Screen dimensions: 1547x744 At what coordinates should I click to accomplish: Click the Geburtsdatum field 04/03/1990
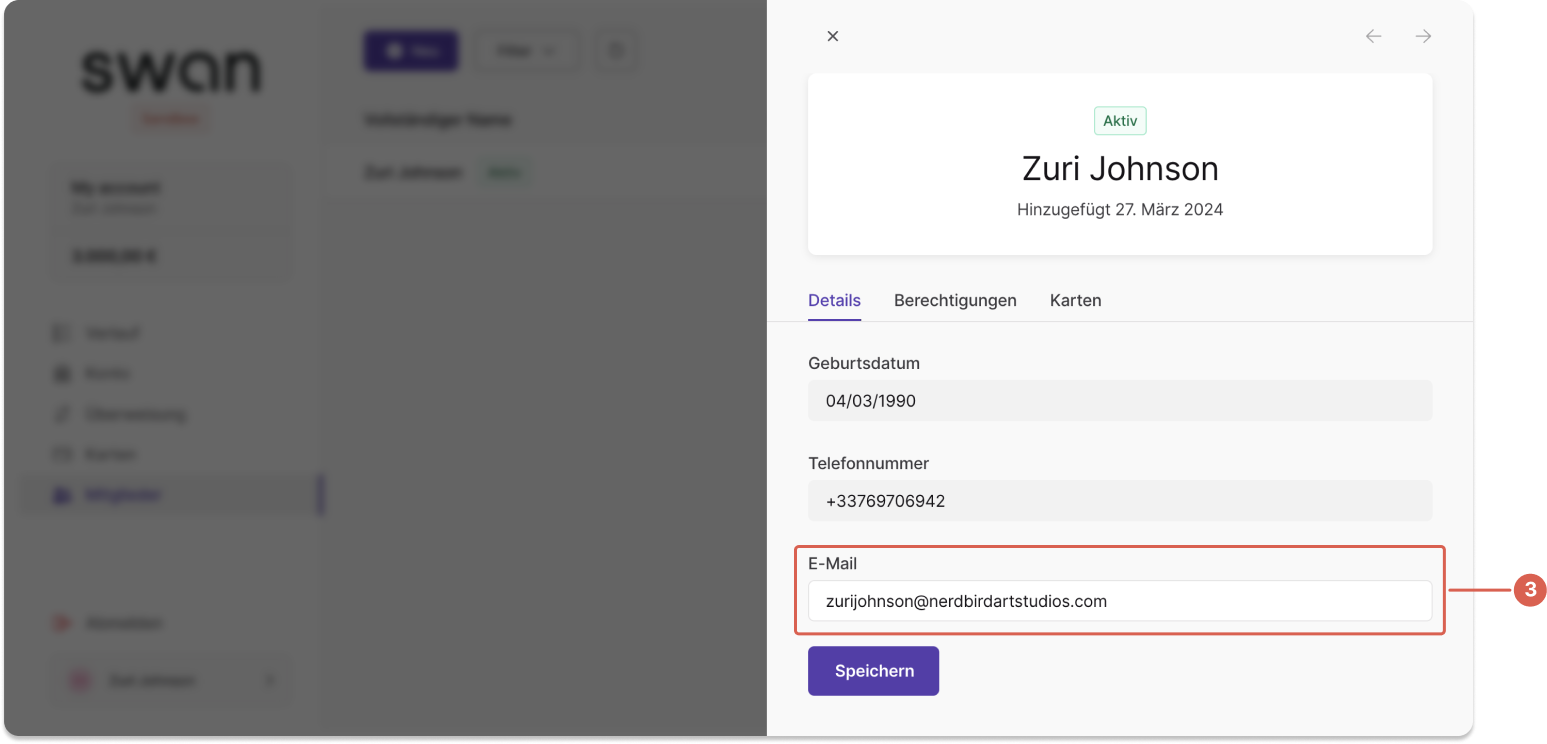1120,401
